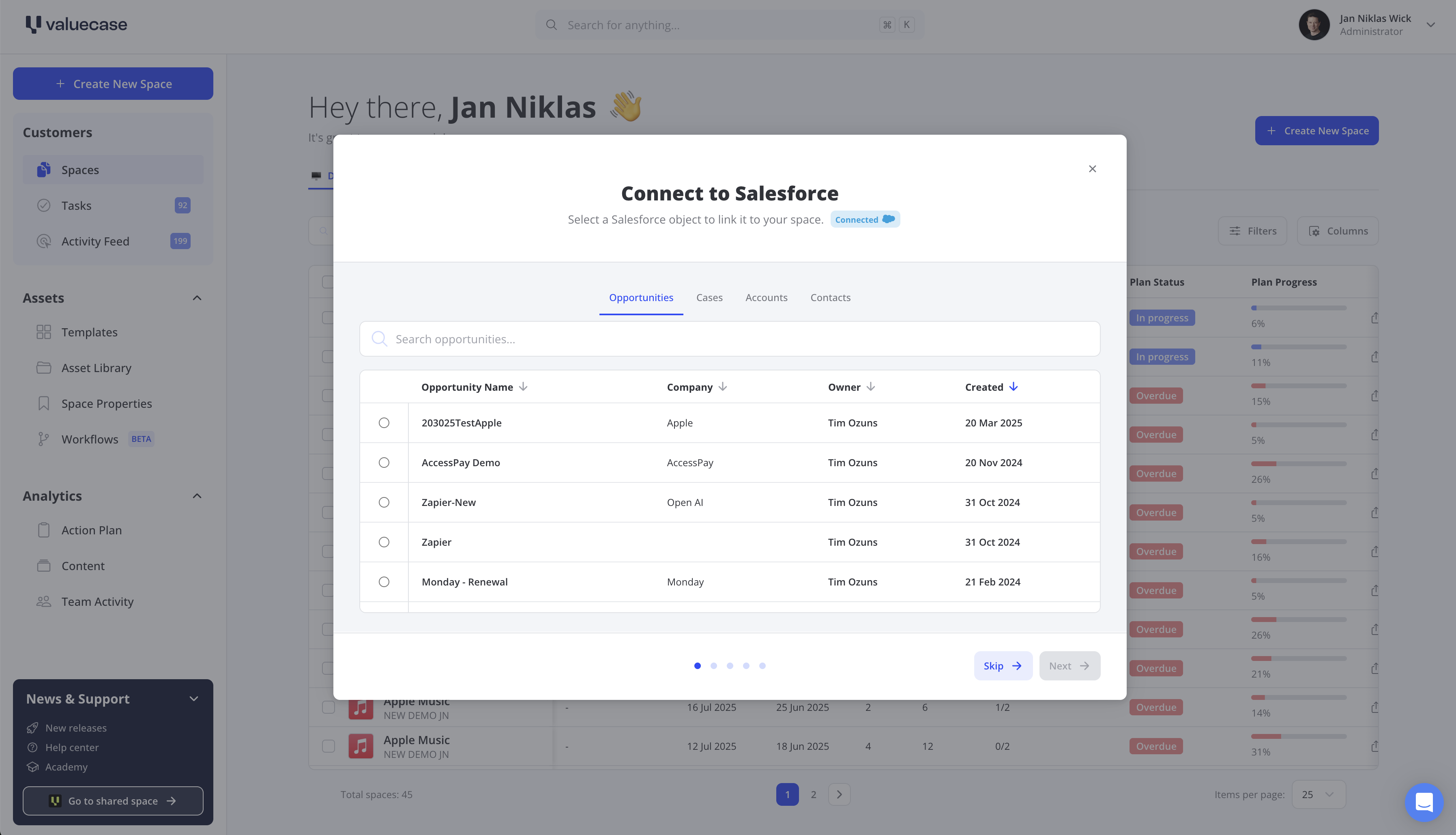Click the Action Plan clipboard icon
Screen dimensions: 1456x835
point(43,530)
